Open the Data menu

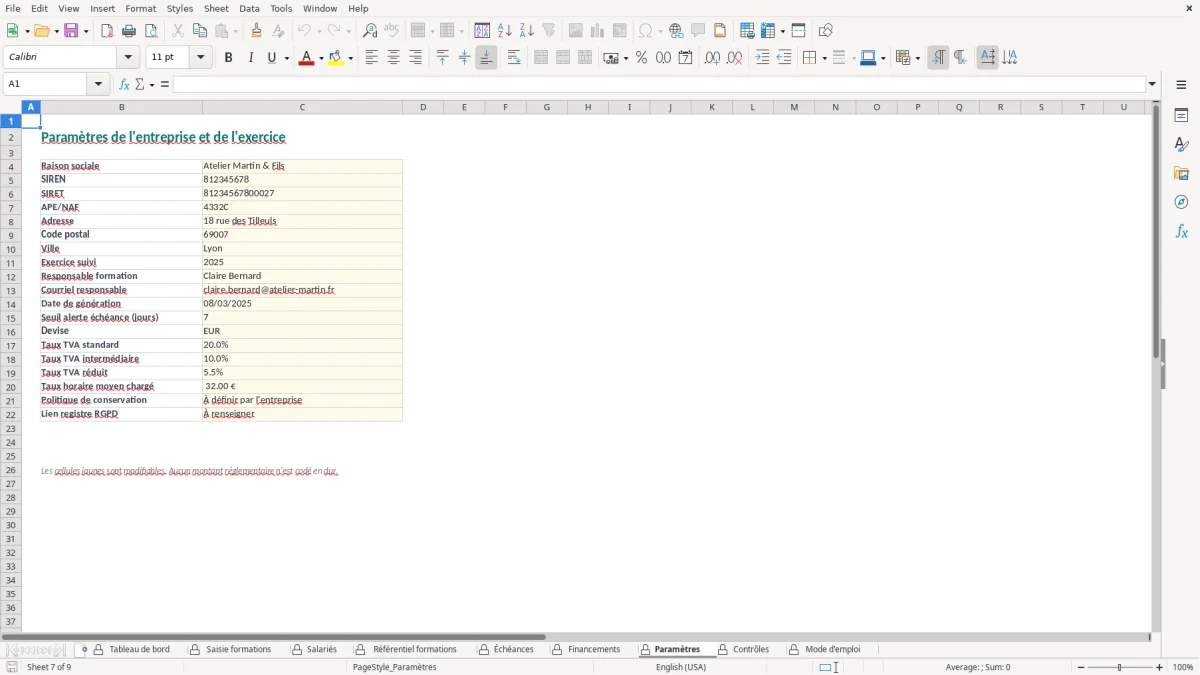click(249, 8)
